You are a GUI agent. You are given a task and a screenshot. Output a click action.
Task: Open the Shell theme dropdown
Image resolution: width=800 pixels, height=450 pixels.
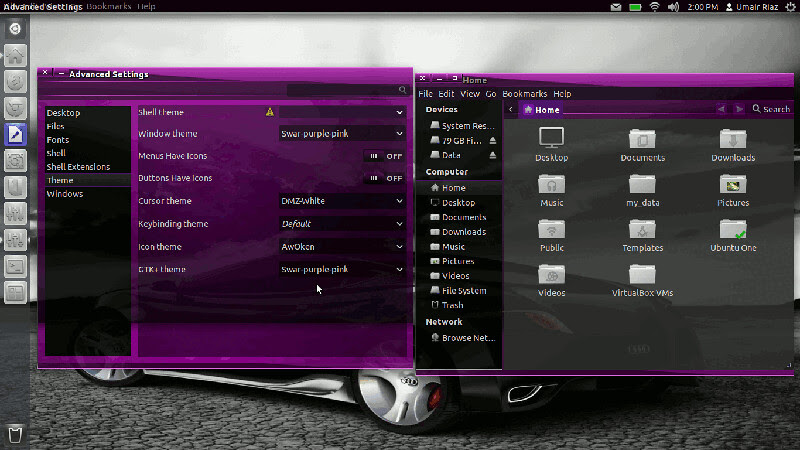pyautogui.click(x=342, y=112)
